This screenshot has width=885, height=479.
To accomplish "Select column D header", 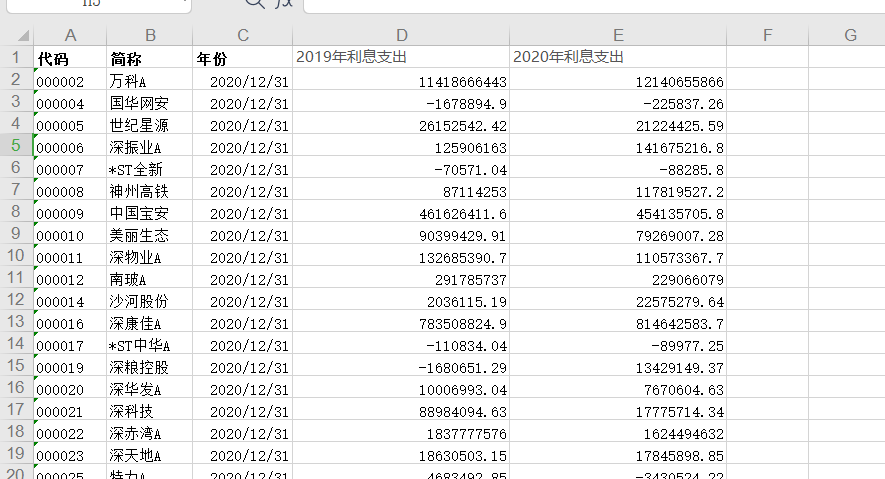I will (401, 36).
